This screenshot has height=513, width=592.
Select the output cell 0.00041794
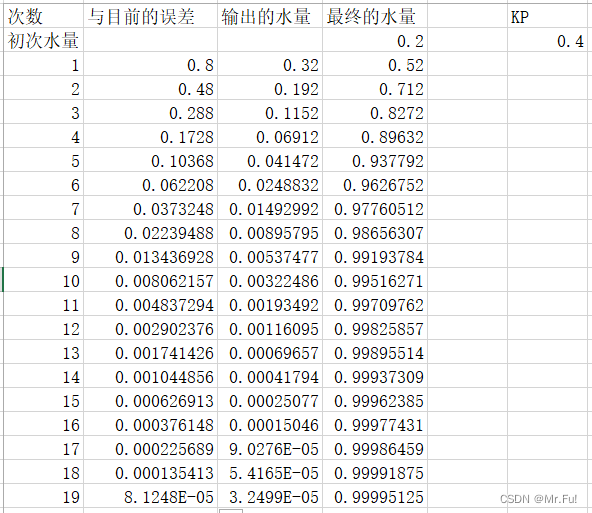(270, 376)
